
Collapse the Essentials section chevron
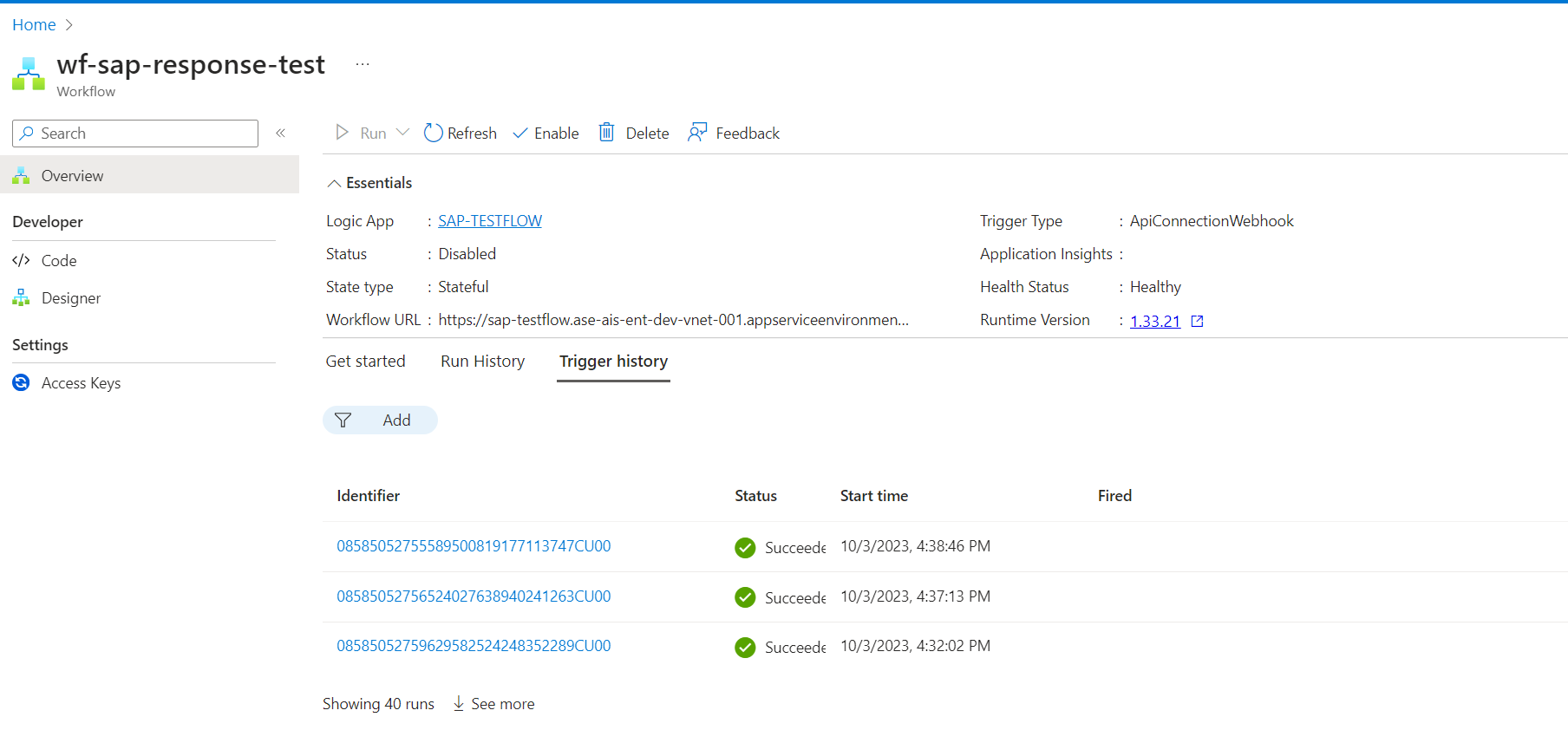click(x=334, y=184)
